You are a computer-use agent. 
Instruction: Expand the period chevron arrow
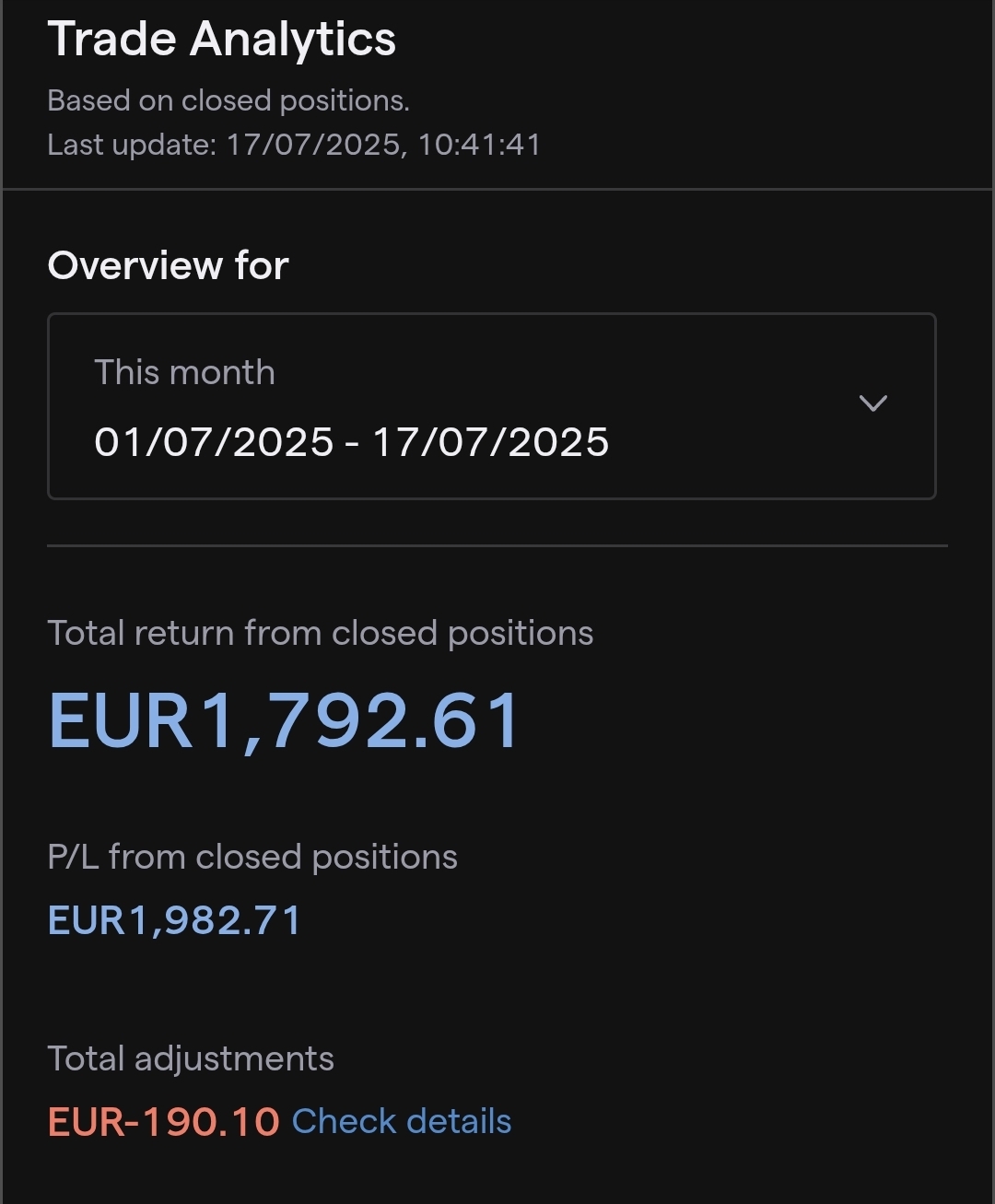click(x=872, y=403)
